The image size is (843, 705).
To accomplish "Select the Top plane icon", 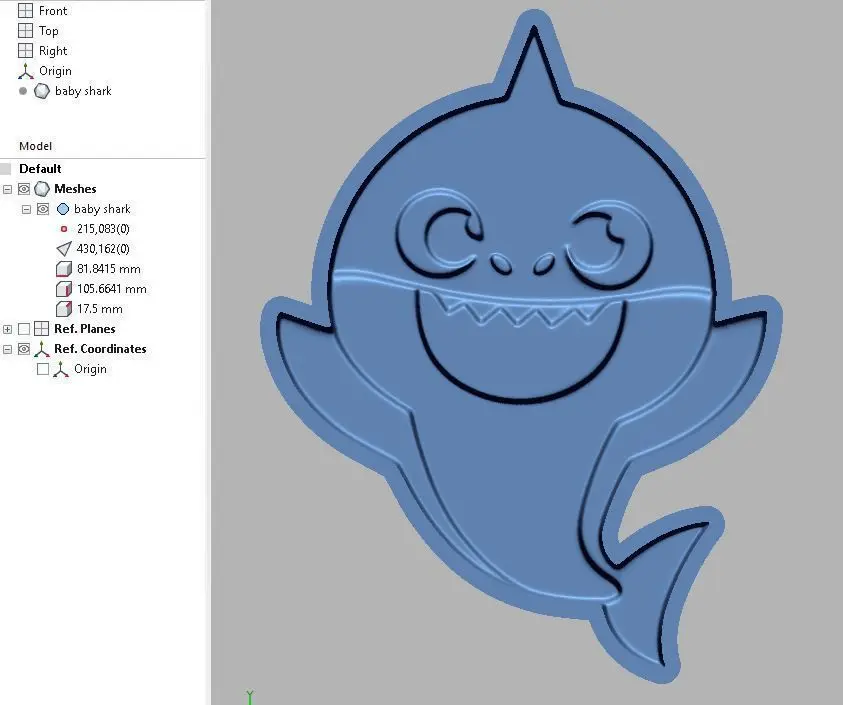I will pos(25,31).
